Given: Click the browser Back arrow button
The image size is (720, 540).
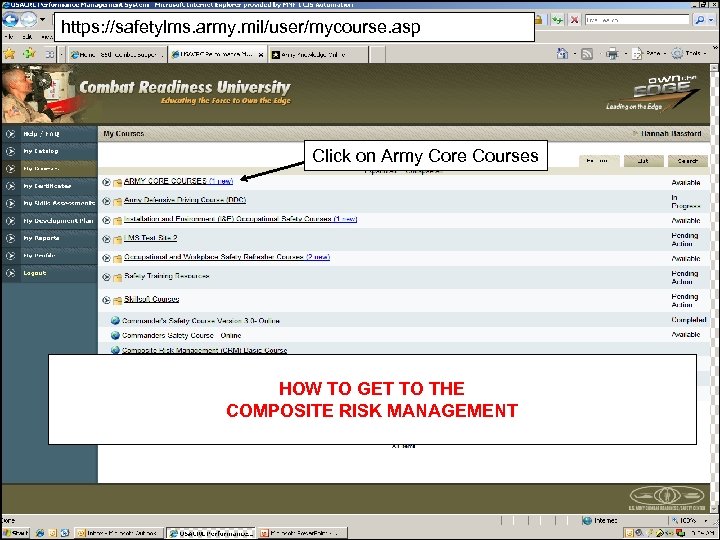Looking at the screenshot, I should pos(10,19).
